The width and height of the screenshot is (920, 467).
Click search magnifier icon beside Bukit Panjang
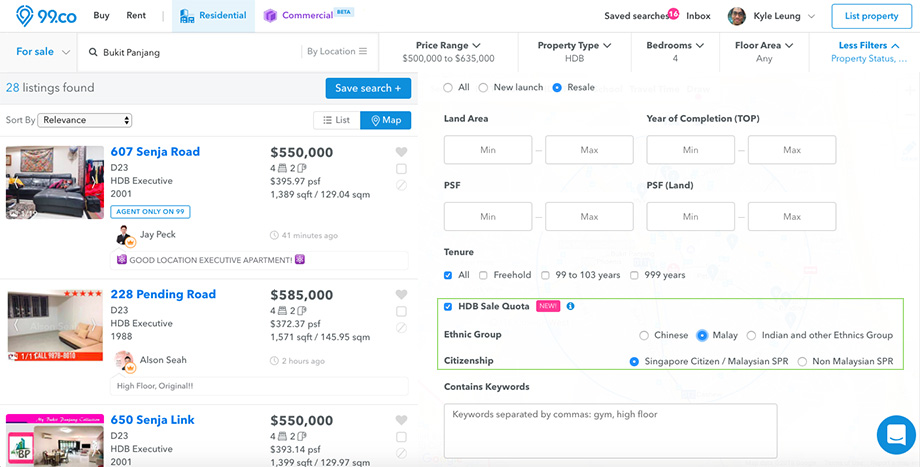(93, 52)
